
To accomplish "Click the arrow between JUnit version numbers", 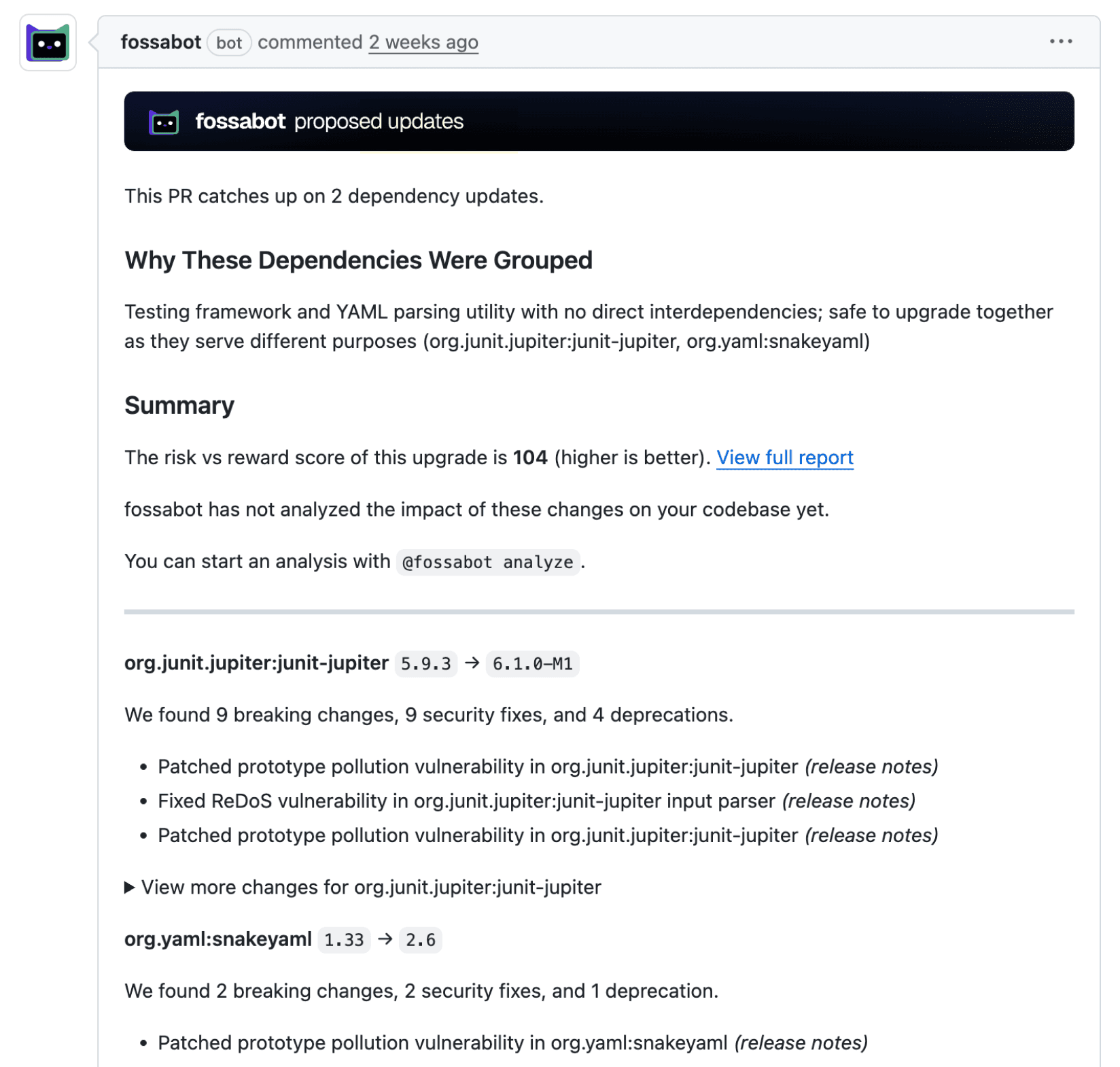I will pos(471,663).
